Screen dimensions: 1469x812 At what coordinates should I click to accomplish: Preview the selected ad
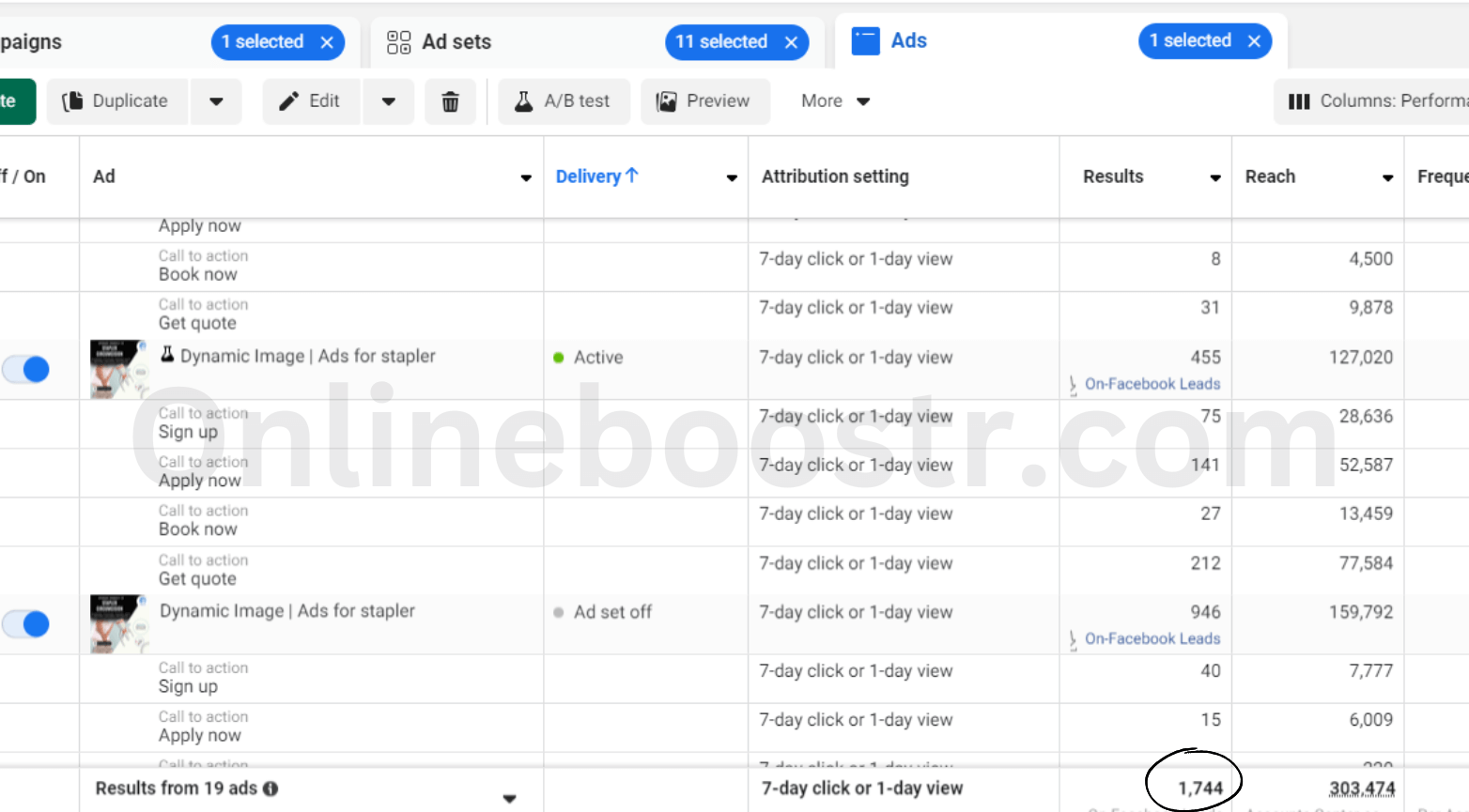coord(704,101)
